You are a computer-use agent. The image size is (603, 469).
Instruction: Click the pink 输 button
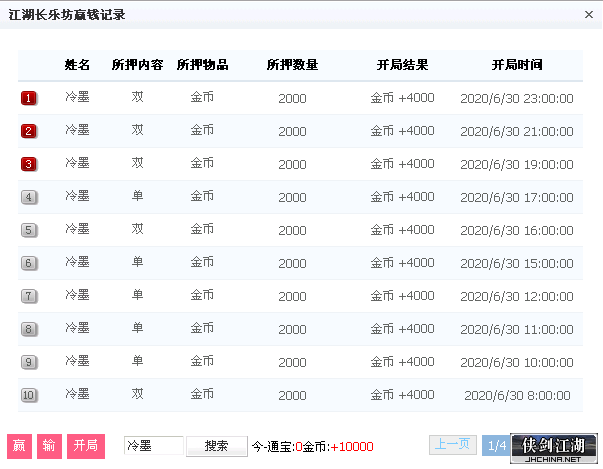(x=49, y=446)
